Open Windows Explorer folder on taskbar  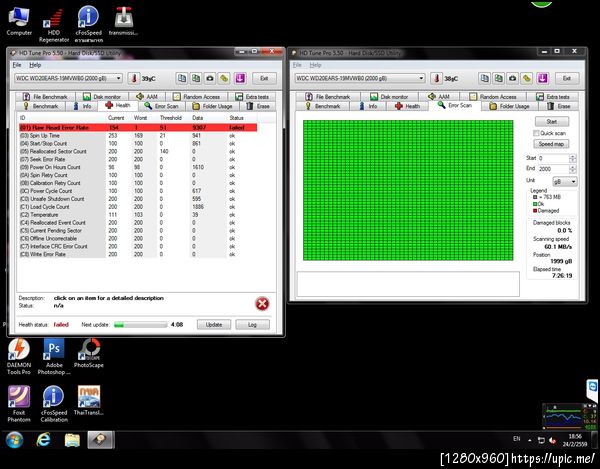pyautogui.click(x=72, y=440)
